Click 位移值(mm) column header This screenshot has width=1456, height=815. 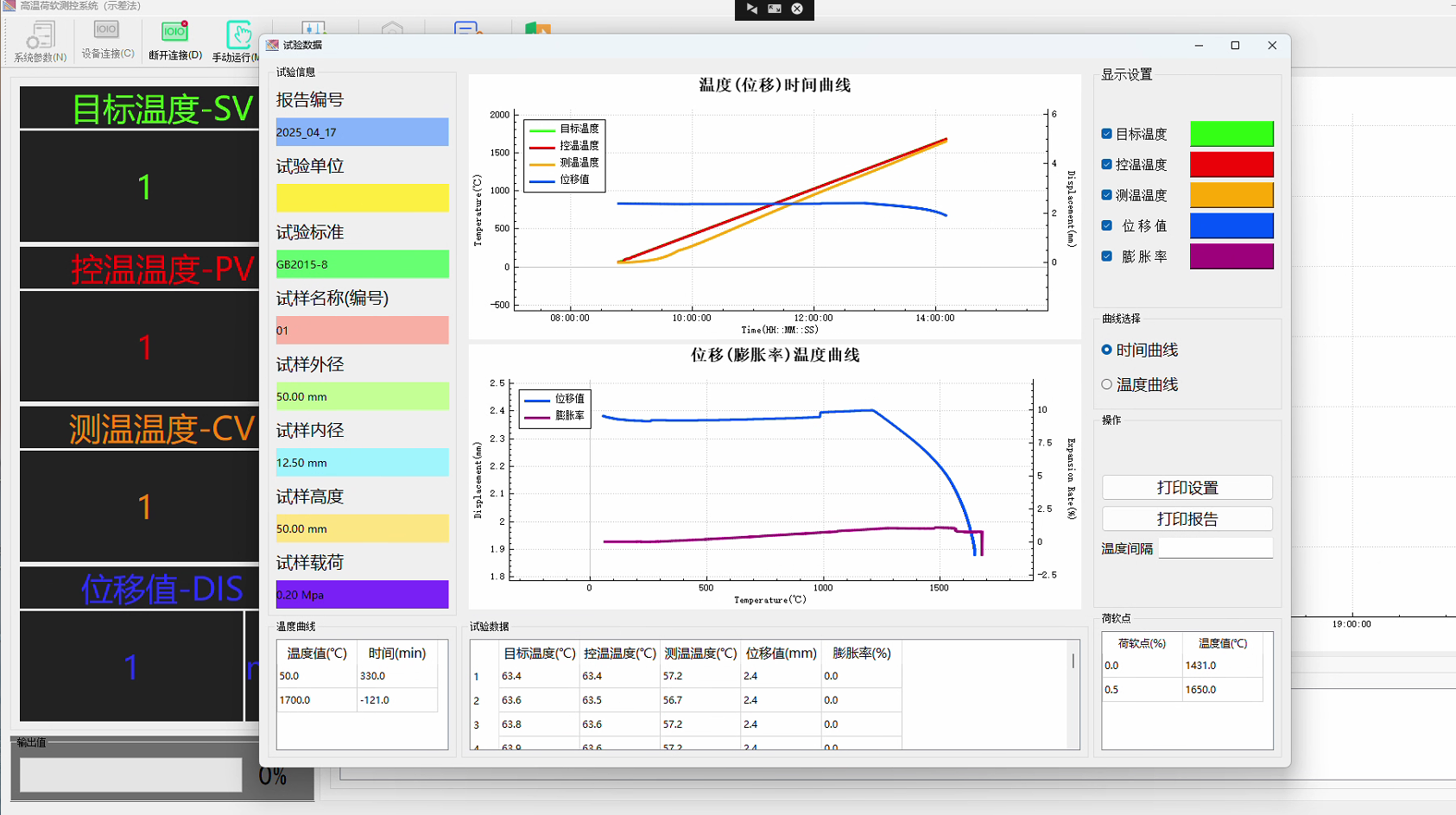(781, 654)
